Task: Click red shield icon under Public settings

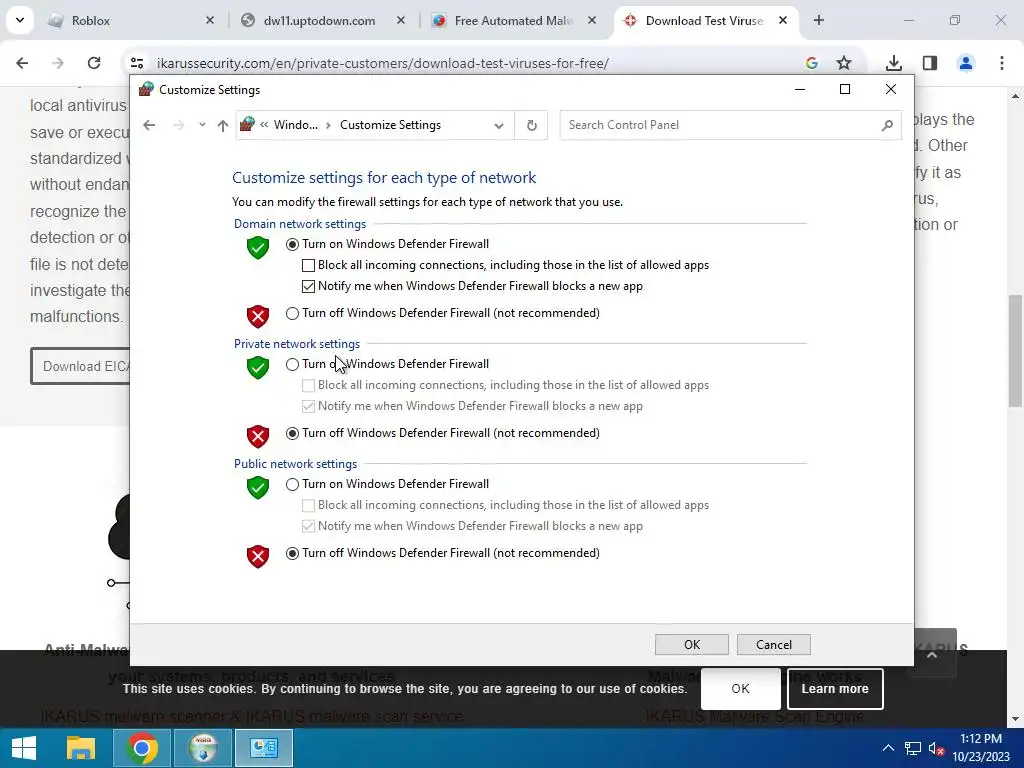Action: pos(258,557)
